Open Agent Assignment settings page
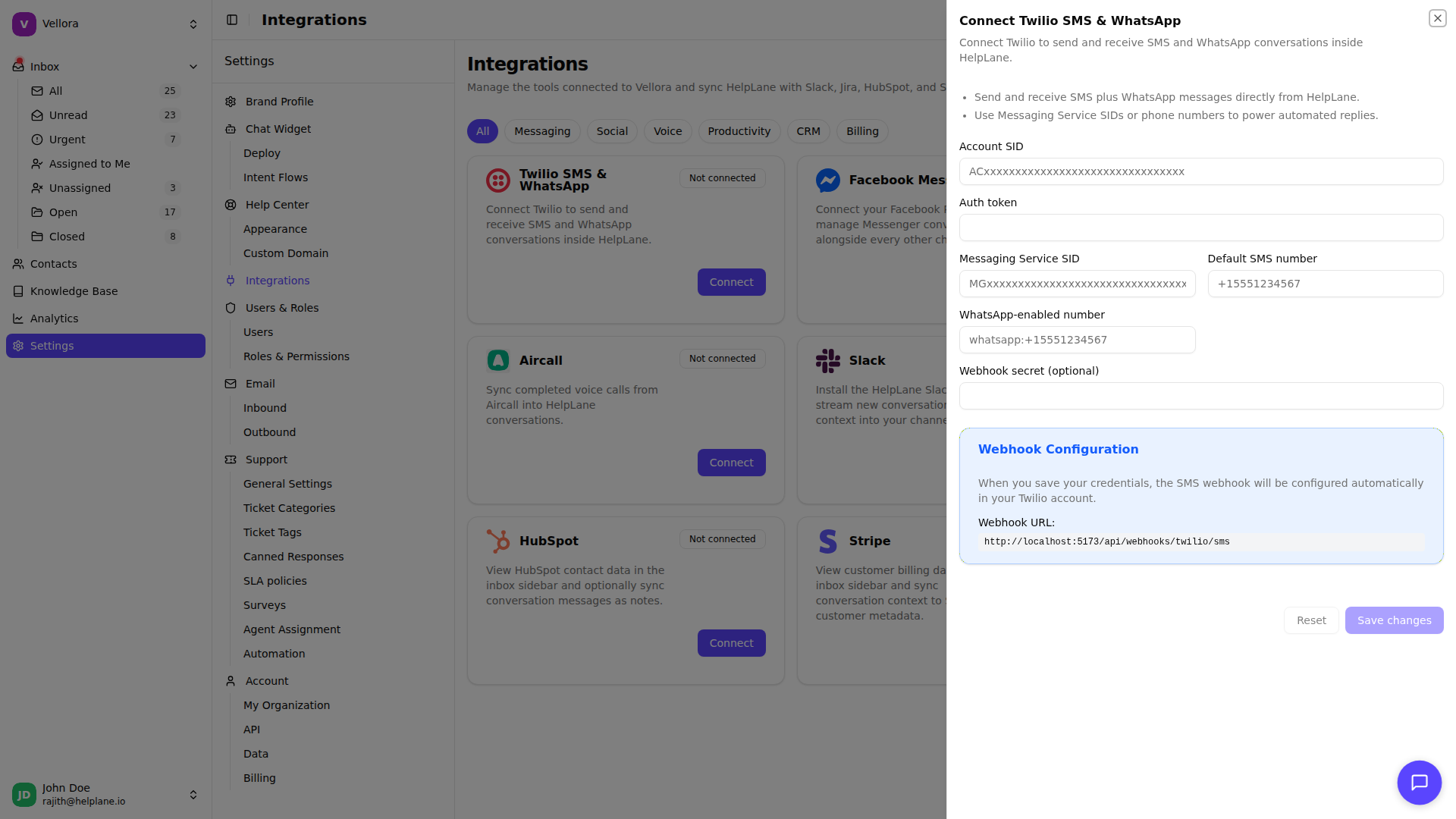 tap(292, 629)
